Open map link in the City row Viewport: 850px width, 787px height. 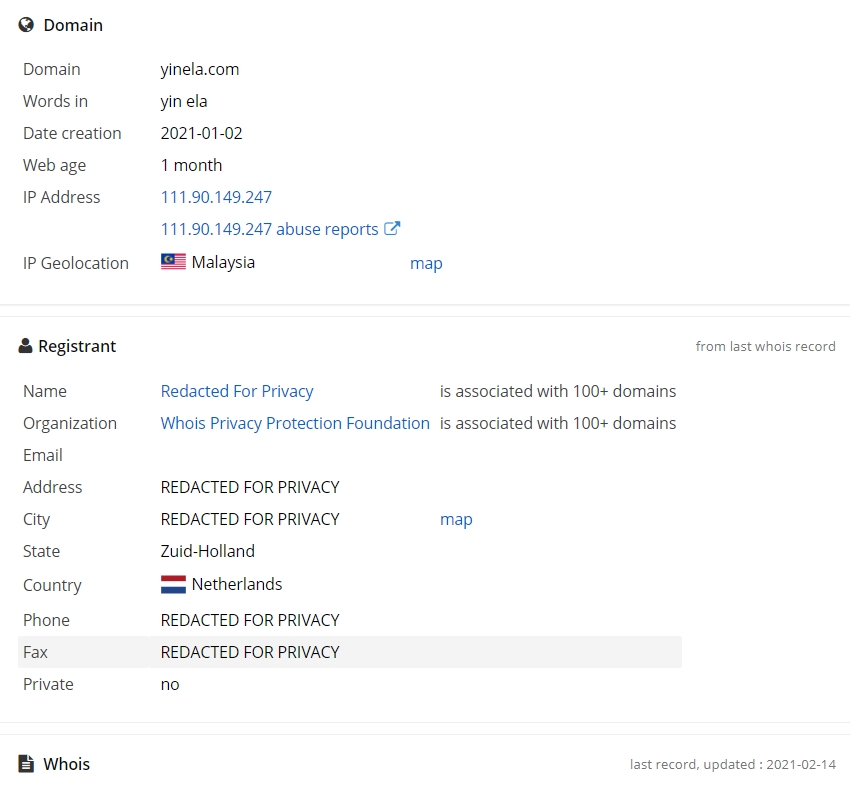tap(456, 519)
